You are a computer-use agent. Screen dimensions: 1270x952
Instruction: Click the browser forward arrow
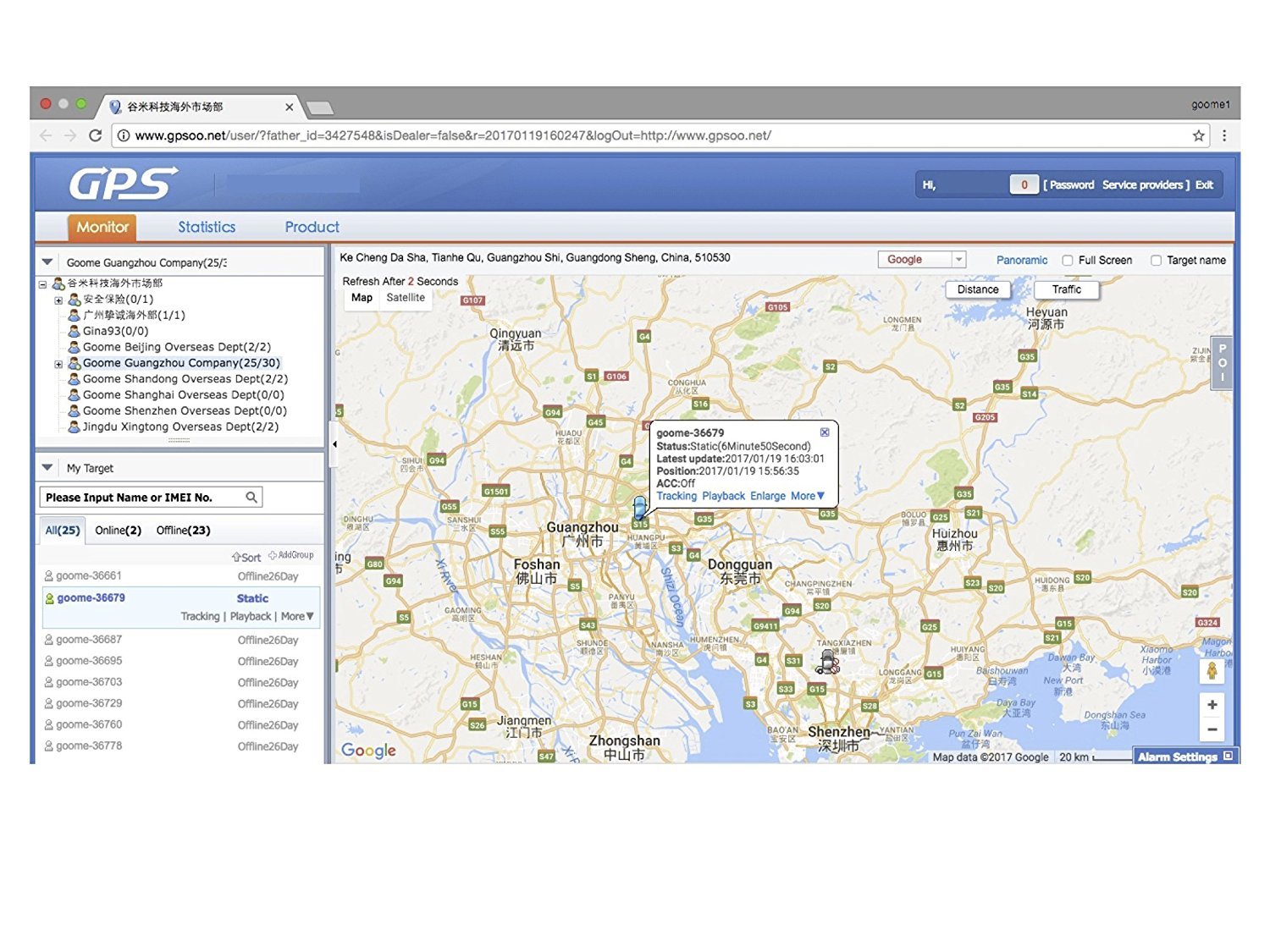[x=70, y=135]
